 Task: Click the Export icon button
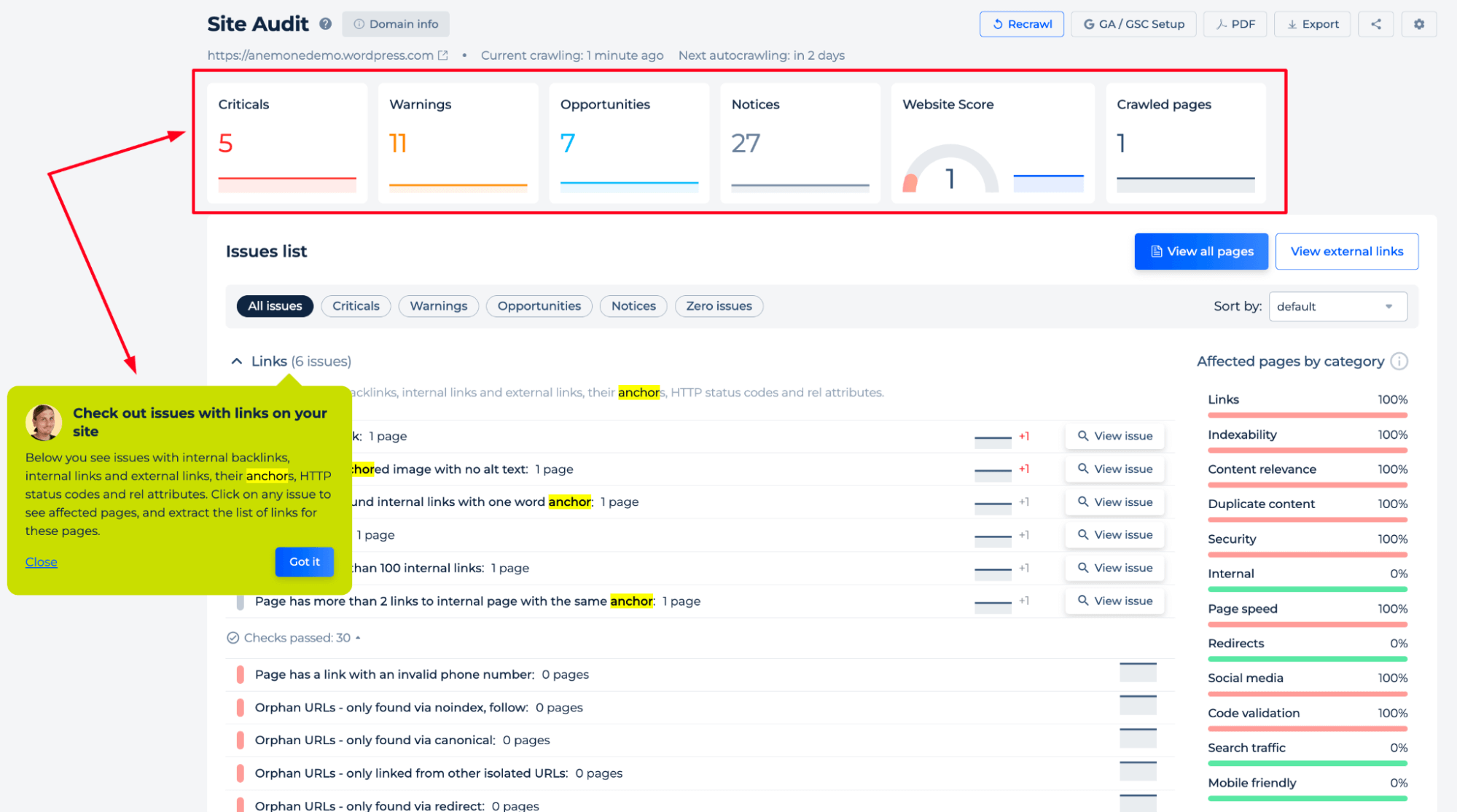click(x=1313, y=22)
